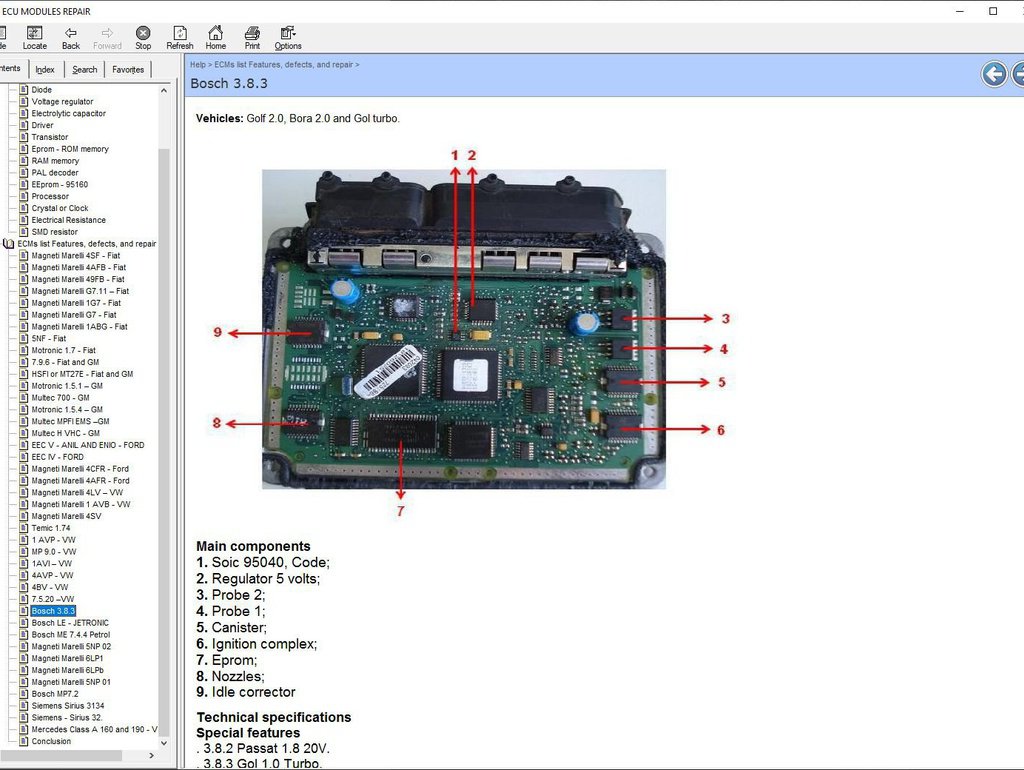Viewport: 1024px width, 770px height.
Task: Open Magneti Marelli 4AFB - Fiat
Action: 78,267
